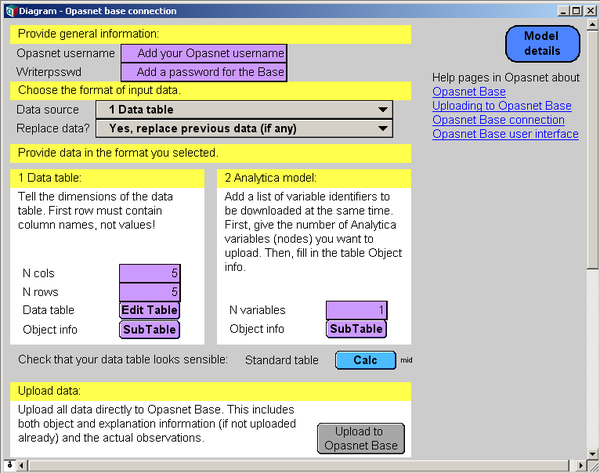Click the vertical scrollbar up arrow
This screenshot has height=473, width=600.
coord(592,25)
